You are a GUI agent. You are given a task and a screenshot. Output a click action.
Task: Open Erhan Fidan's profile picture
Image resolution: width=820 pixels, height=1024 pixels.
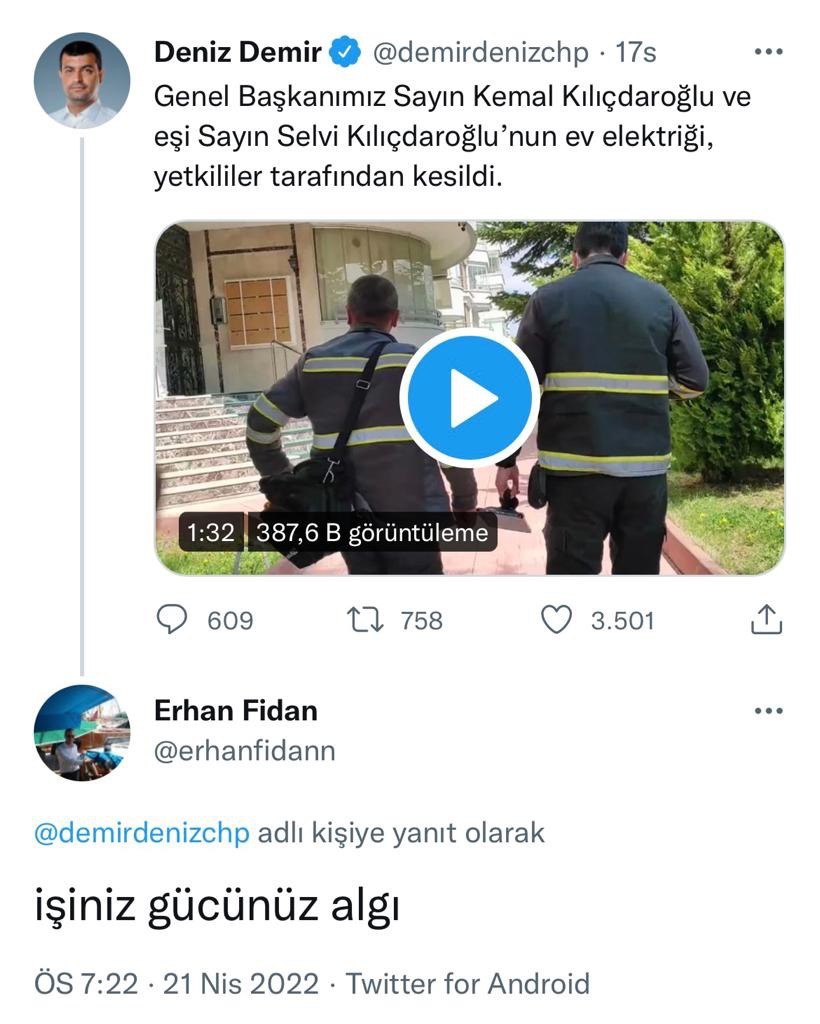coord(82,732)
